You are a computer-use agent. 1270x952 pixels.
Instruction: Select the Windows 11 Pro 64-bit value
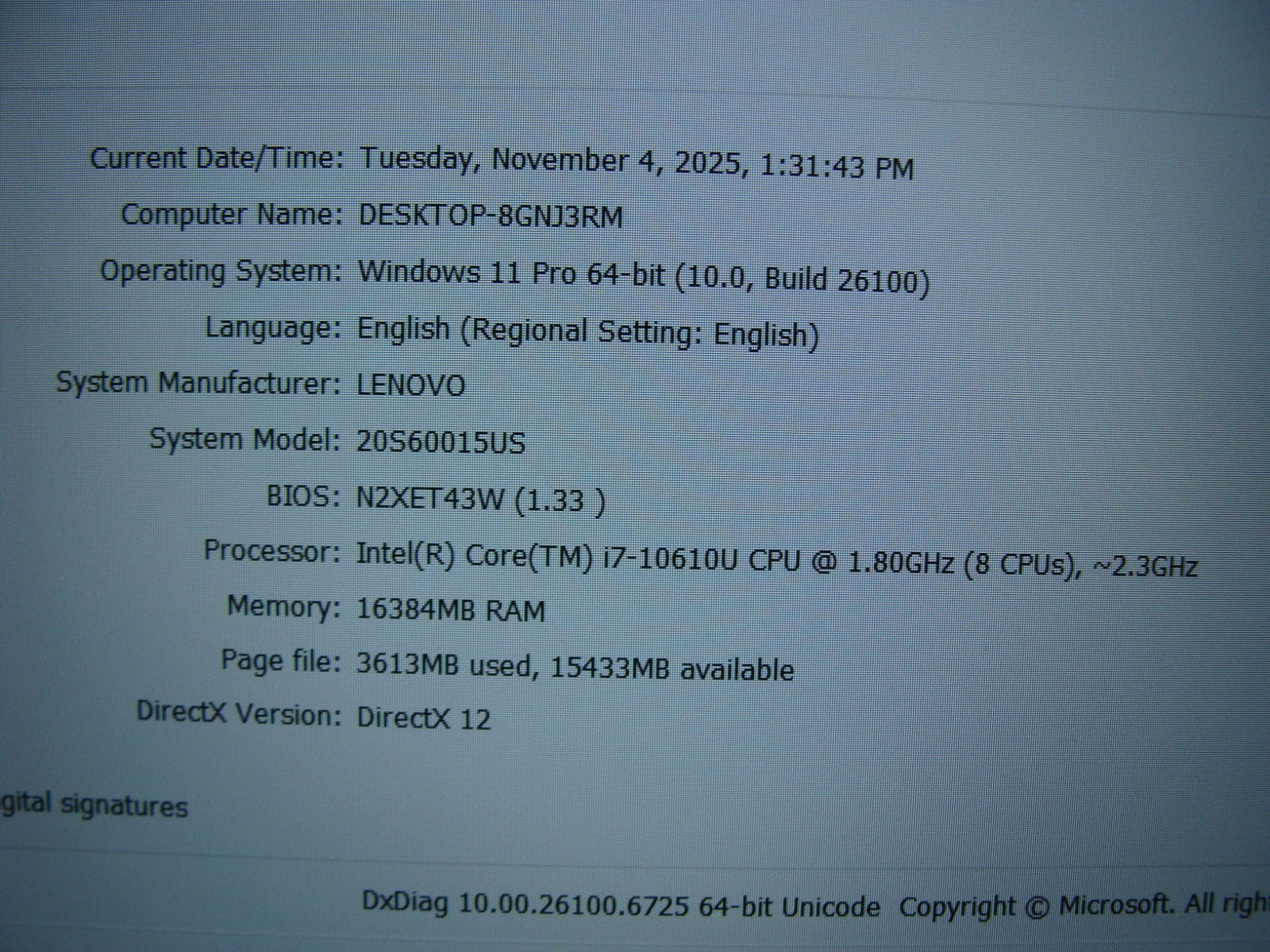[x=642, y=276]
